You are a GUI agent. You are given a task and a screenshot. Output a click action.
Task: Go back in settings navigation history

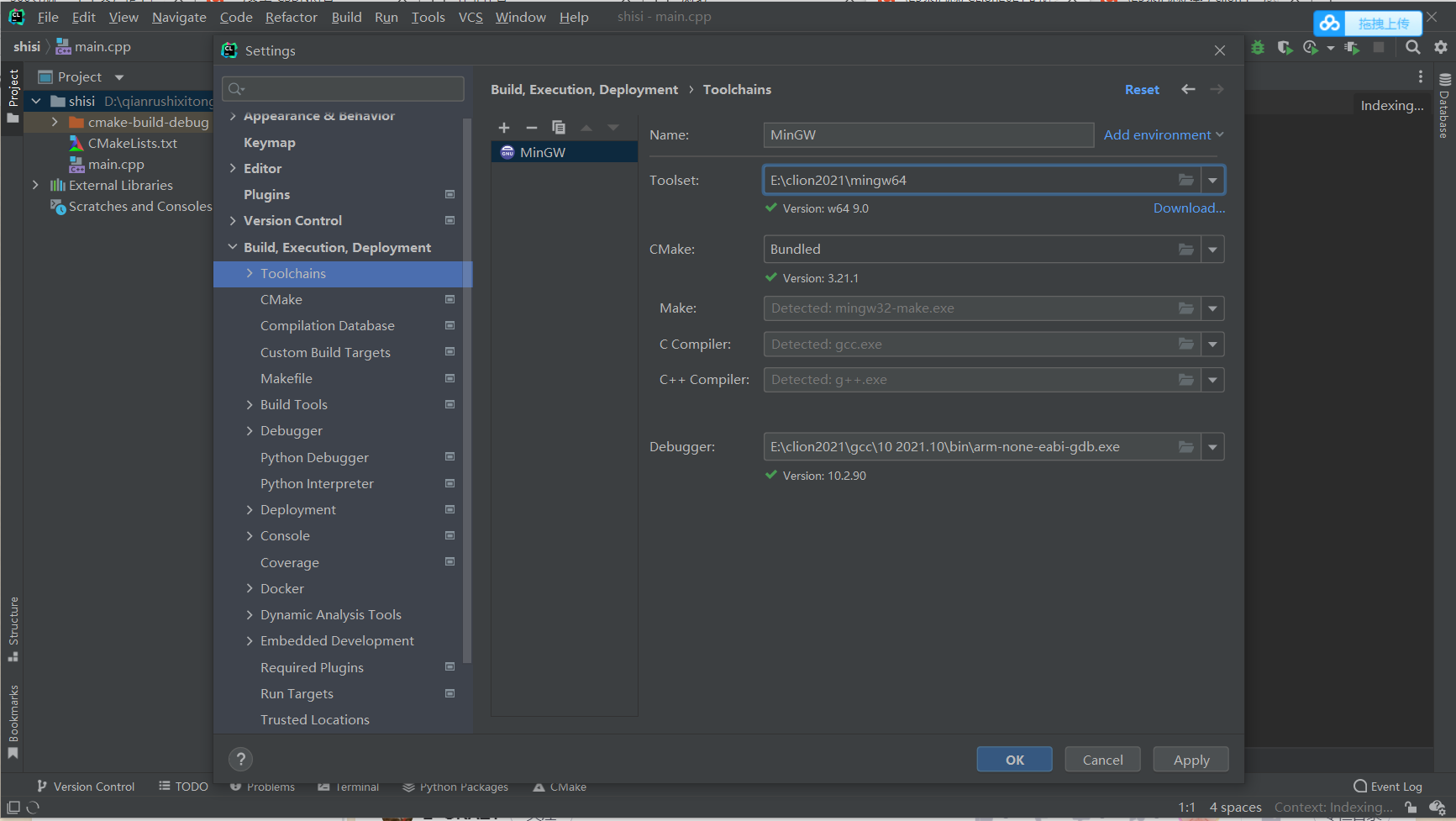1188,89
